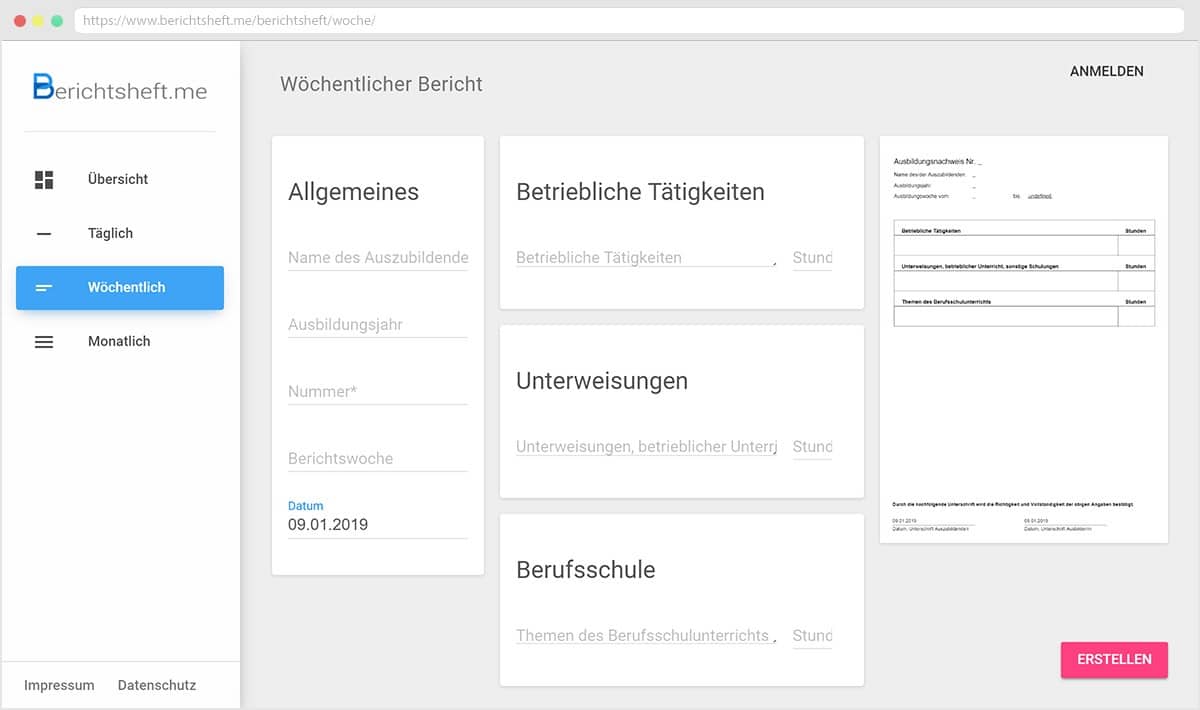Click the Betriebliche Tätigkeiten text field
The height and width of the screenshot is (710, 1200).
[645, 258]
